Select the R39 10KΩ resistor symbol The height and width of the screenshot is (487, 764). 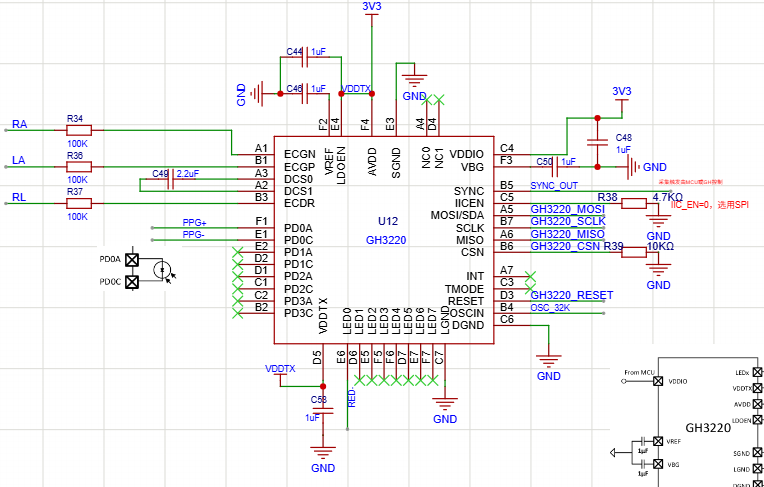(635, 252)
